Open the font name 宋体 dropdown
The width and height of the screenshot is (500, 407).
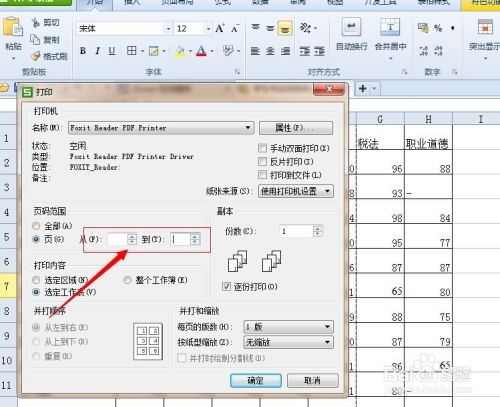[168, 29]
